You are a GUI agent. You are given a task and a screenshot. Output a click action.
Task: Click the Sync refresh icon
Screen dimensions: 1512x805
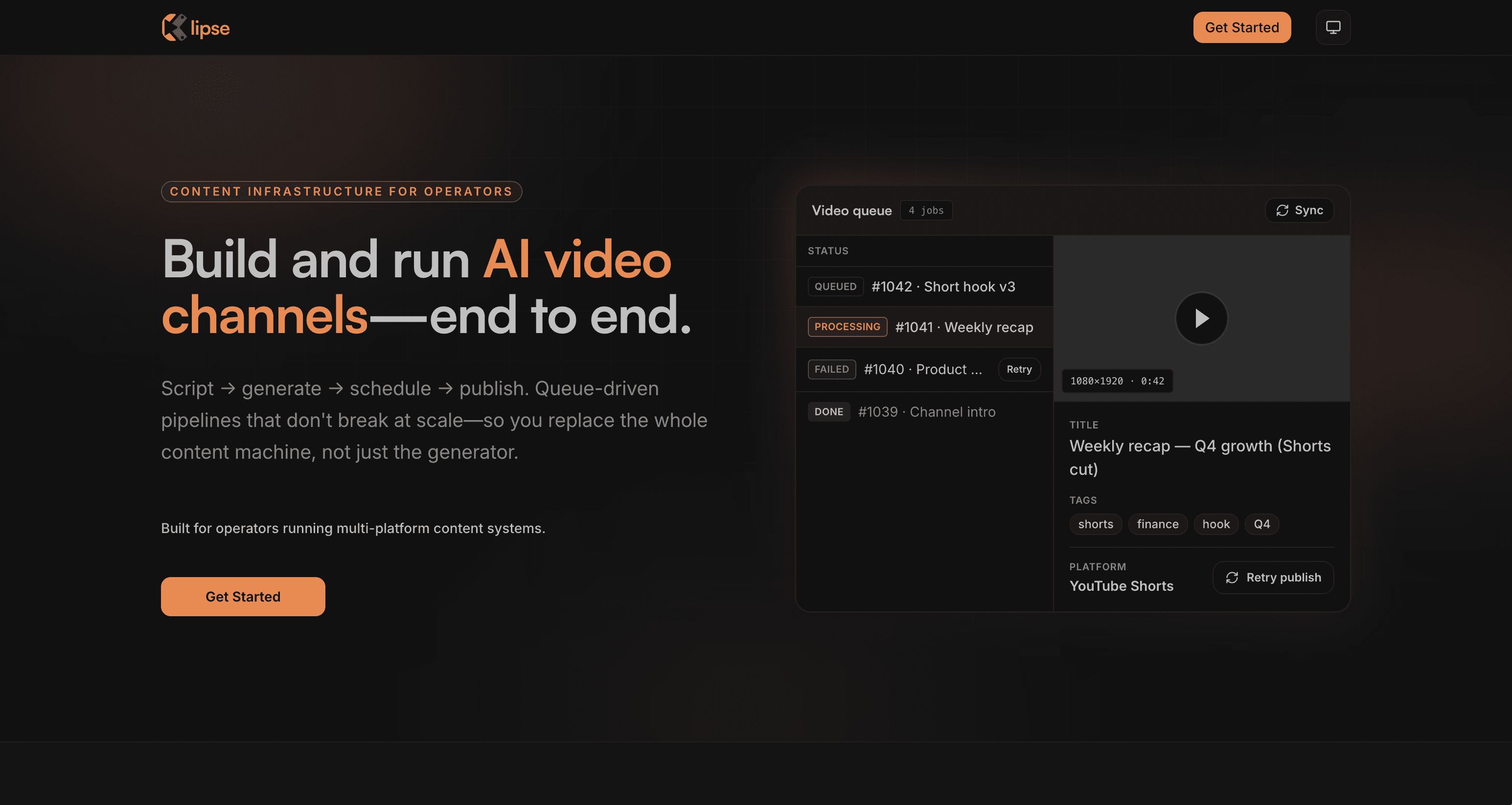[x=1283, y=210]
